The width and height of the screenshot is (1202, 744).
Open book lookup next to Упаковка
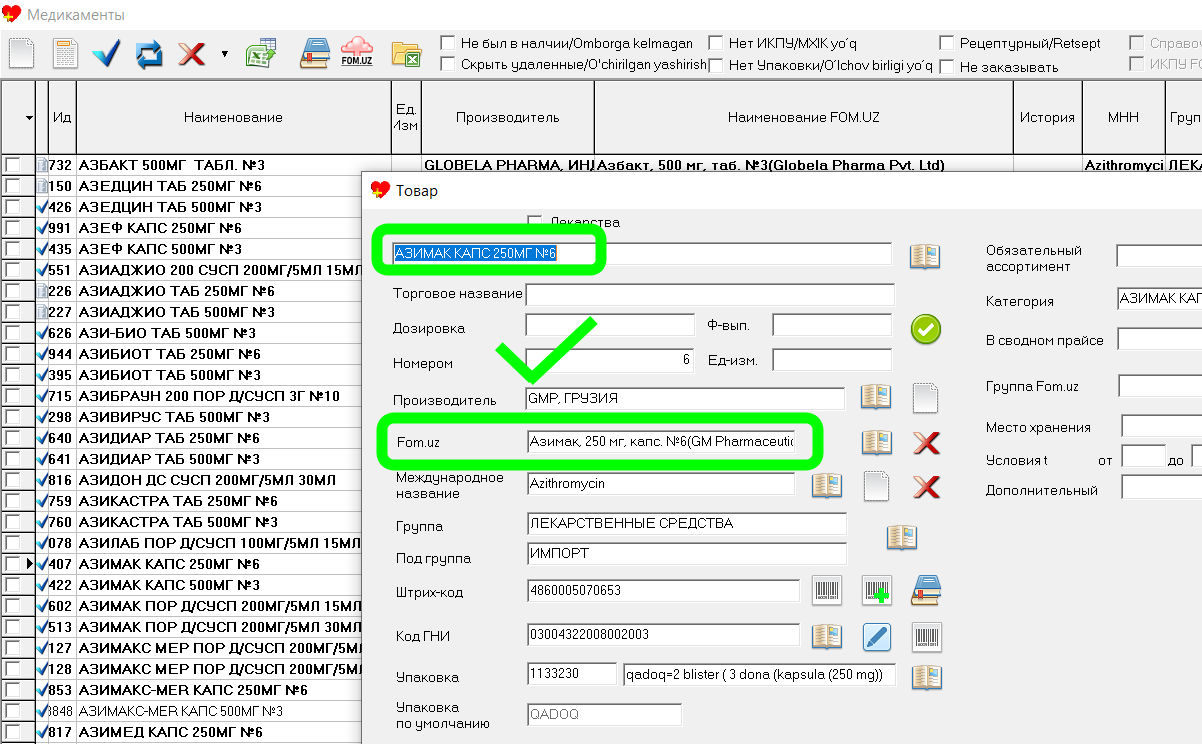click(926, 677)
